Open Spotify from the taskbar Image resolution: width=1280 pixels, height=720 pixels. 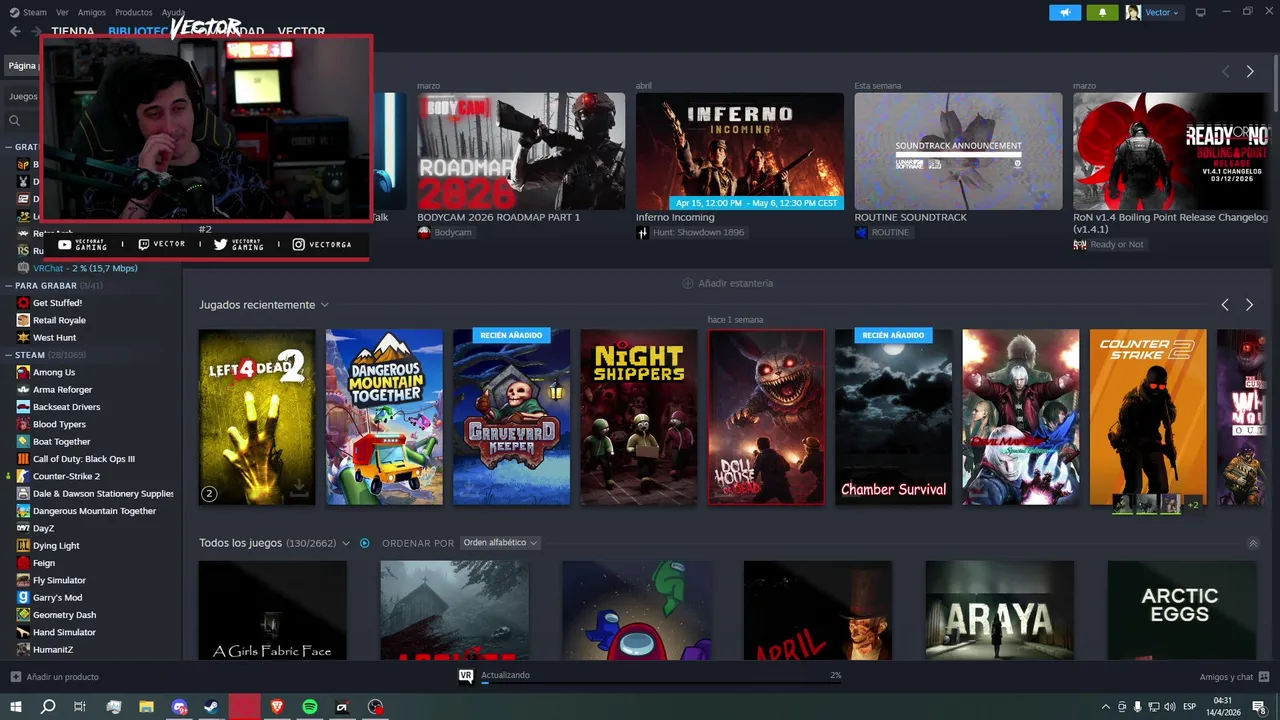(x=310, y=707)
